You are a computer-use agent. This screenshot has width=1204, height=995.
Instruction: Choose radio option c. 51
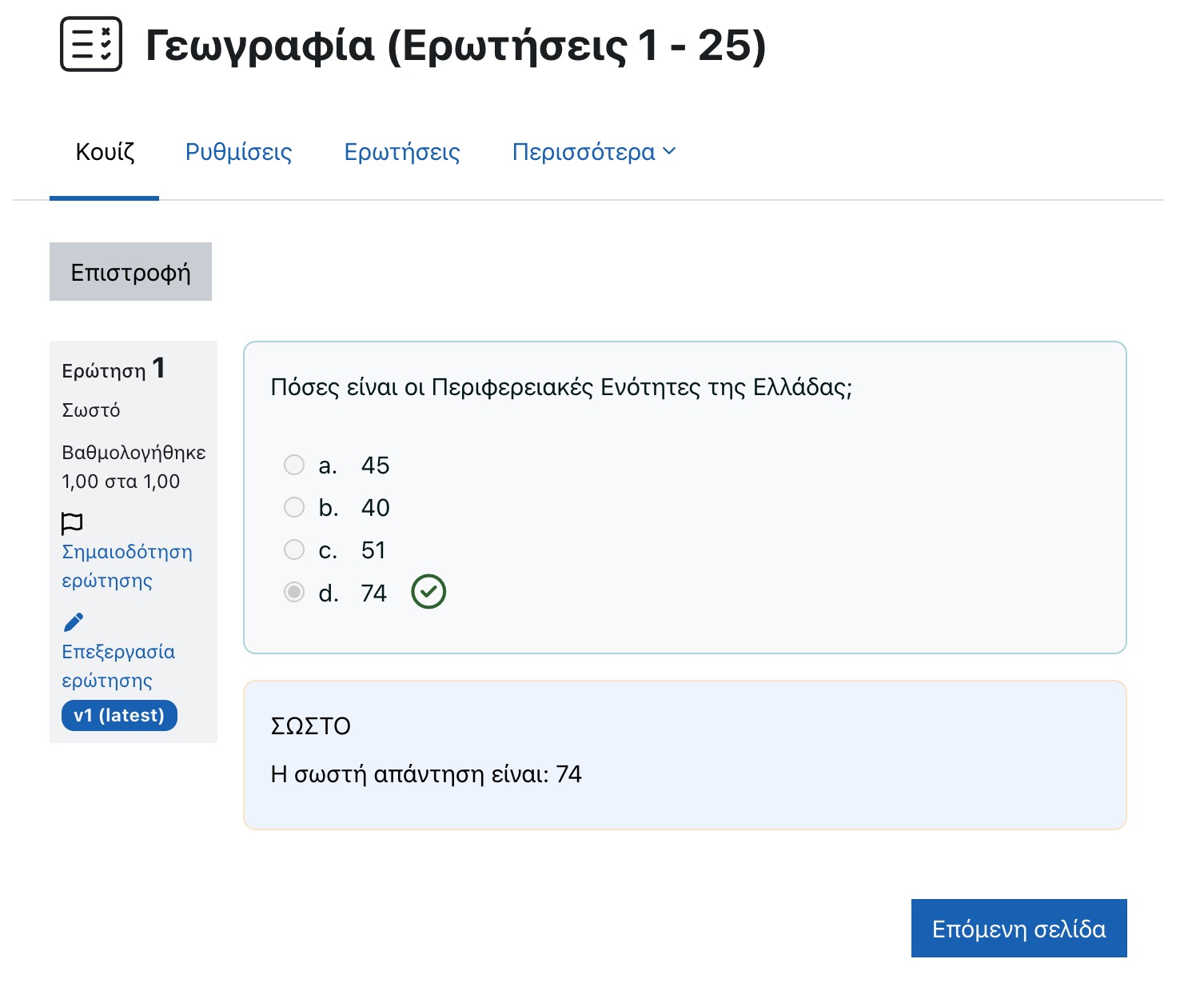tap(294, 549)
